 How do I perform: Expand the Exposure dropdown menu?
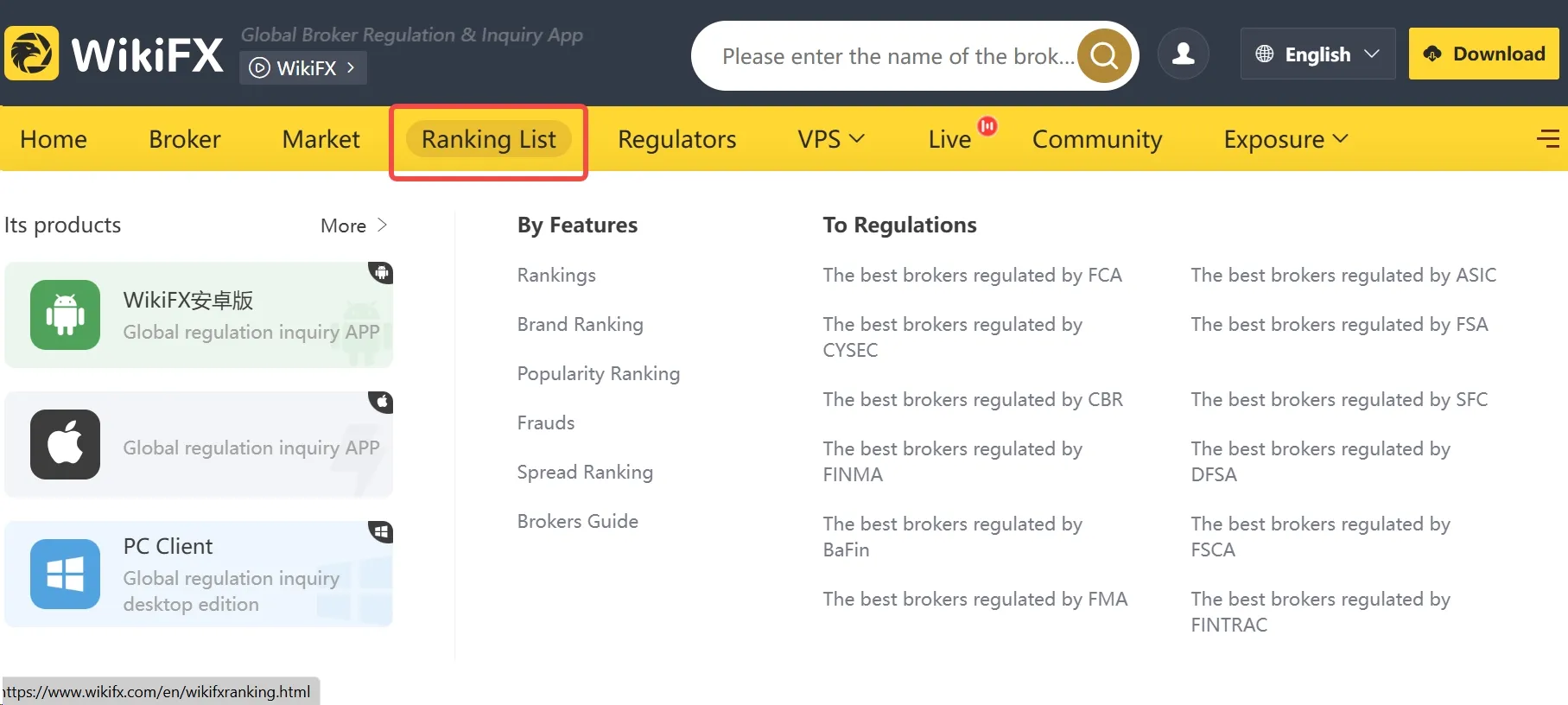coord(1286,139)
